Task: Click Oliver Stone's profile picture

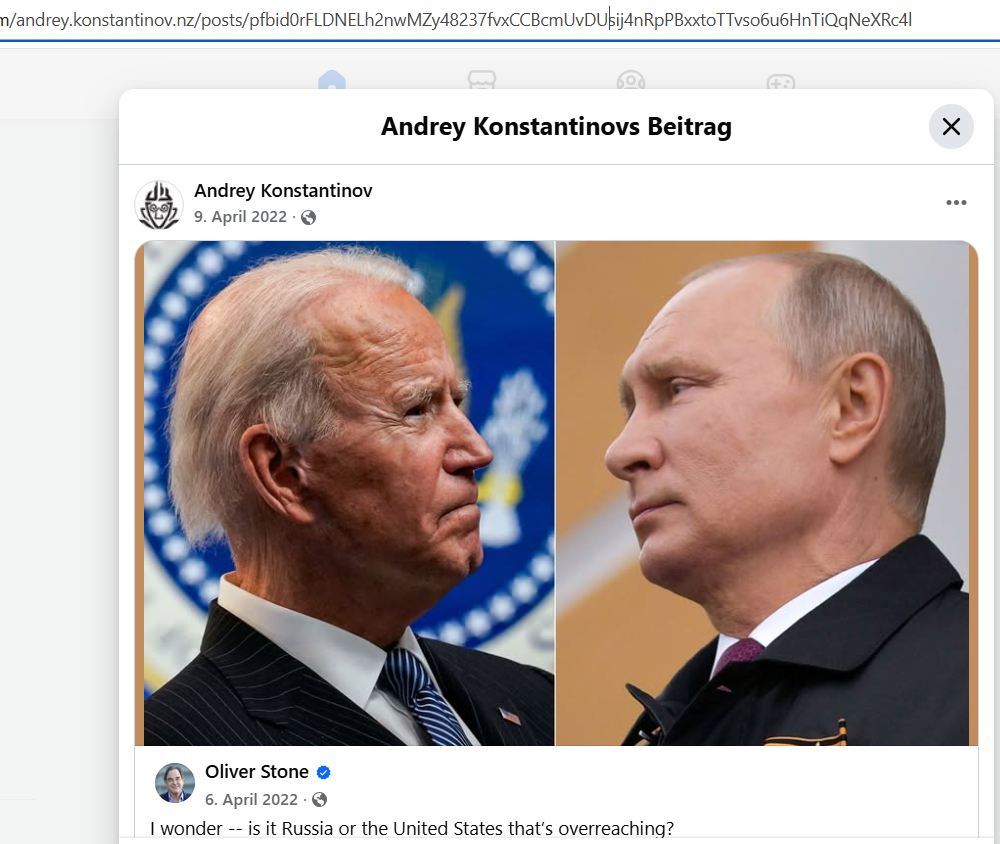Action: (175, 783)
